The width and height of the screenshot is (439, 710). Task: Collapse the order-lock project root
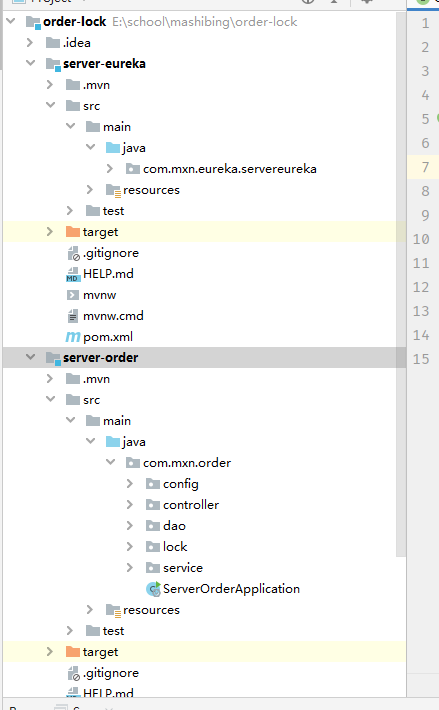pyautogui.click(x=11, y=21)
